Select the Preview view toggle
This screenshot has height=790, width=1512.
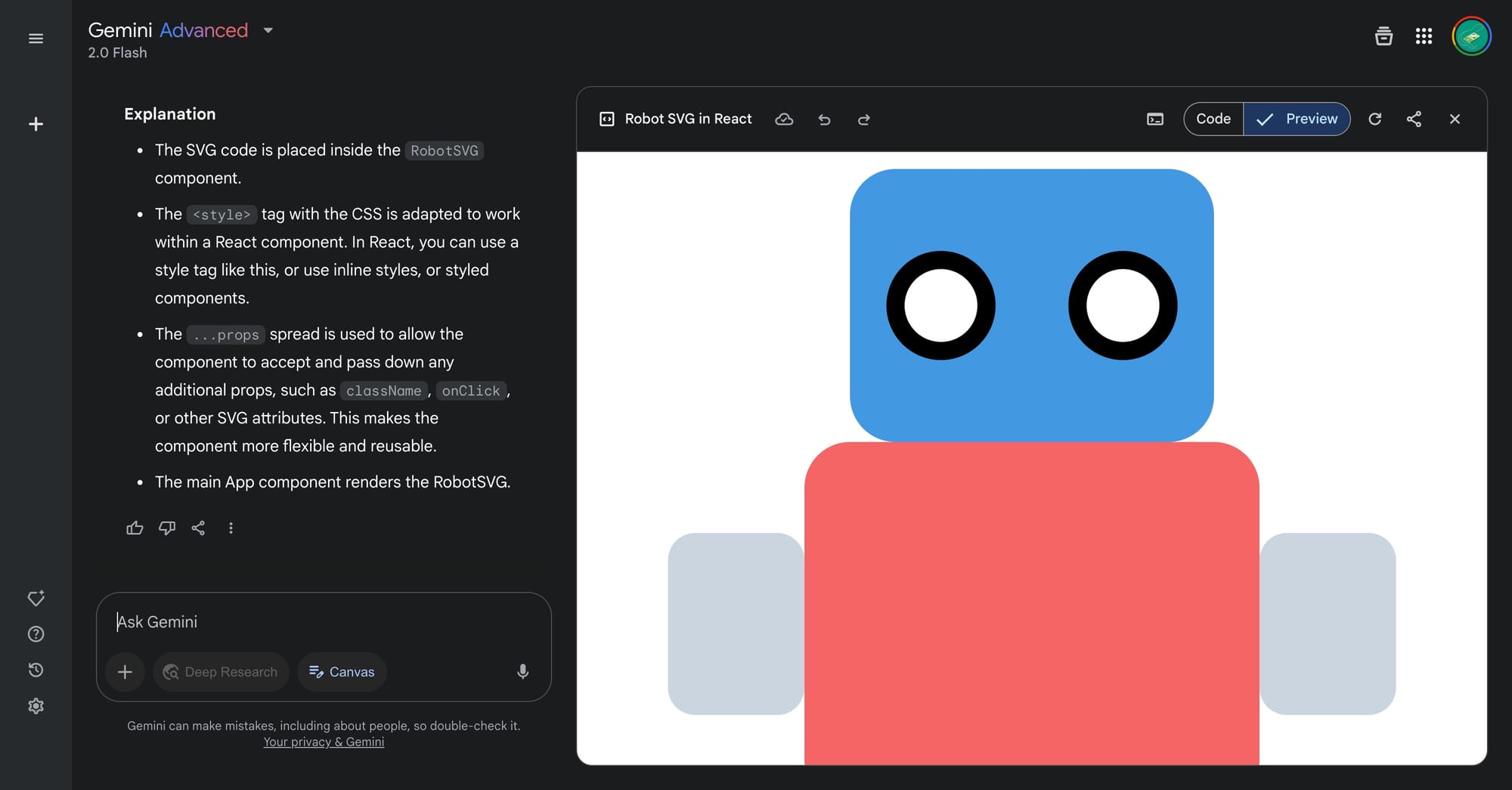click(x=1297, y=119)
